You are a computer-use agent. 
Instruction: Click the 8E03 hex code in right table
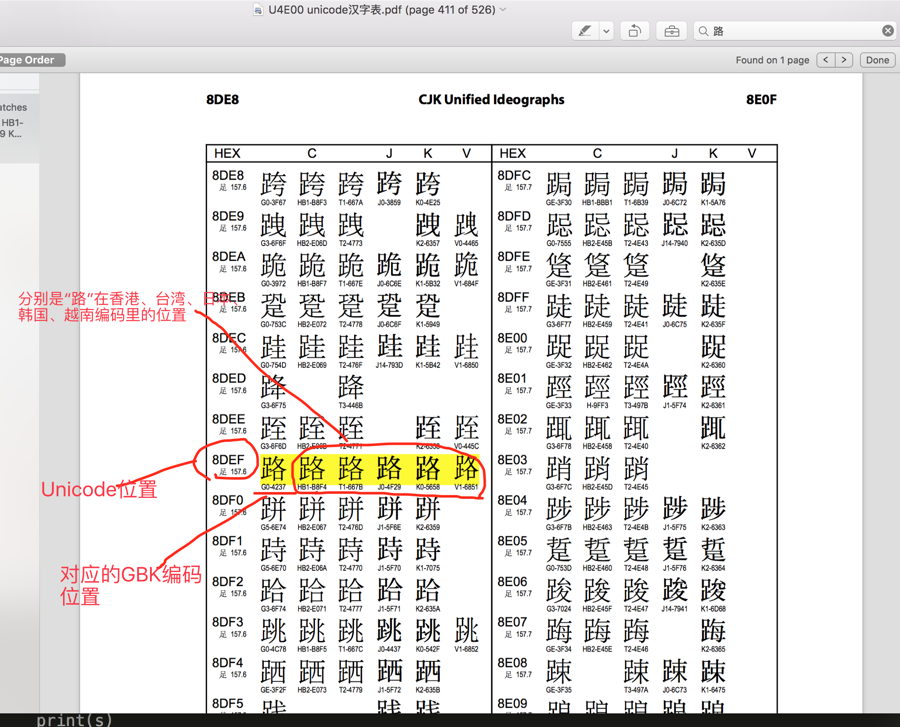(512, 460)
